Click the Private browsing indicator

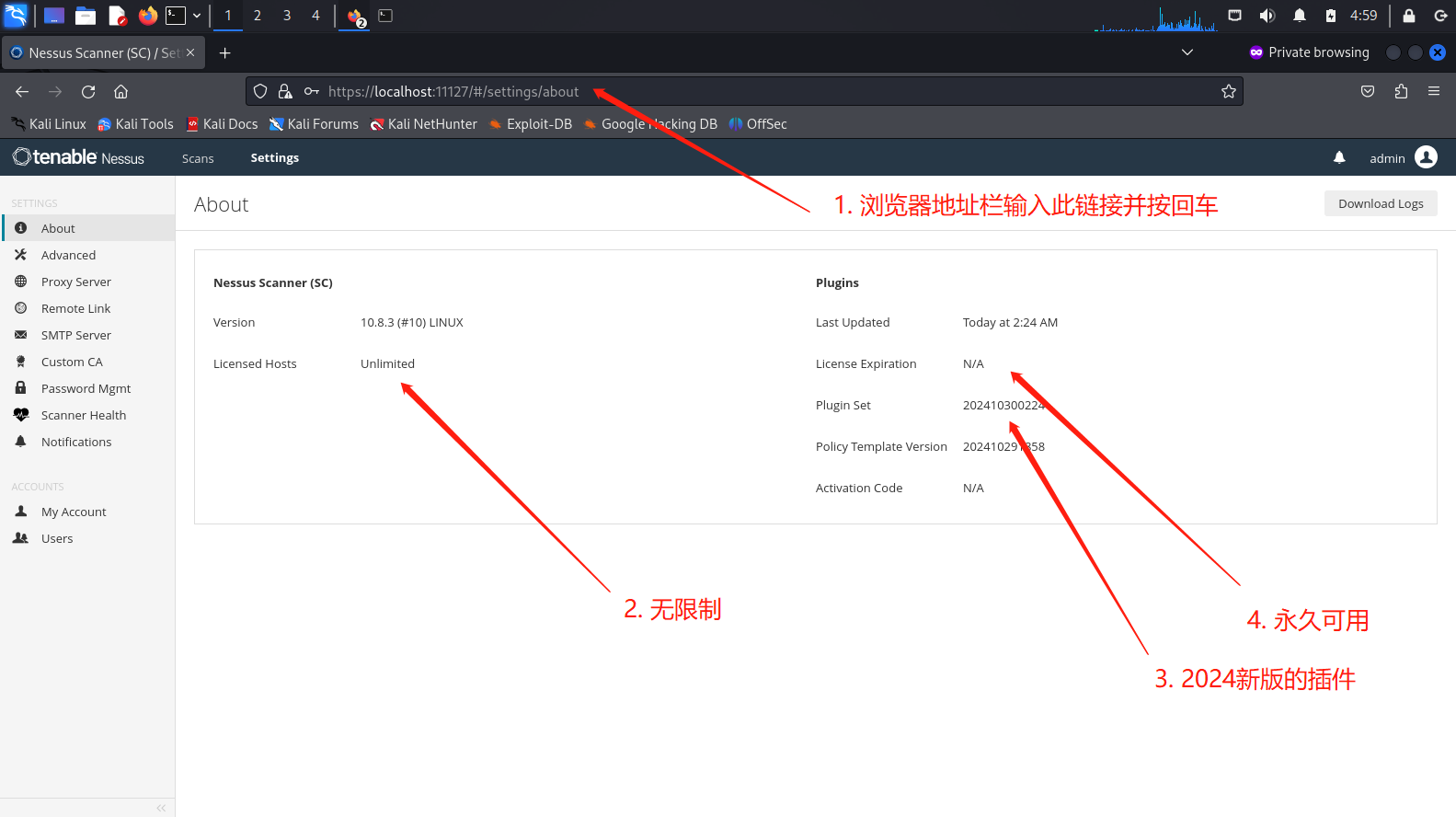(1309, 52)
